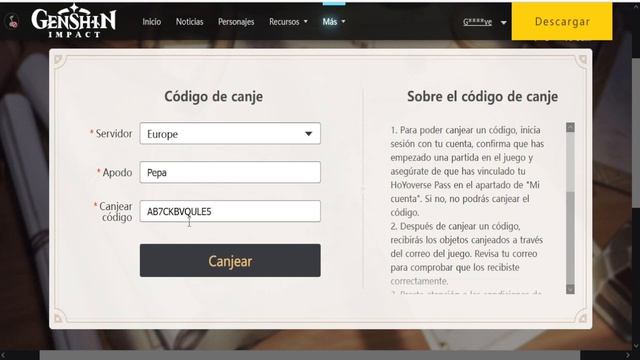Open the Personajes page
Image resolution: width=640 pixels, height=360 pixels.
click(236, 22)
